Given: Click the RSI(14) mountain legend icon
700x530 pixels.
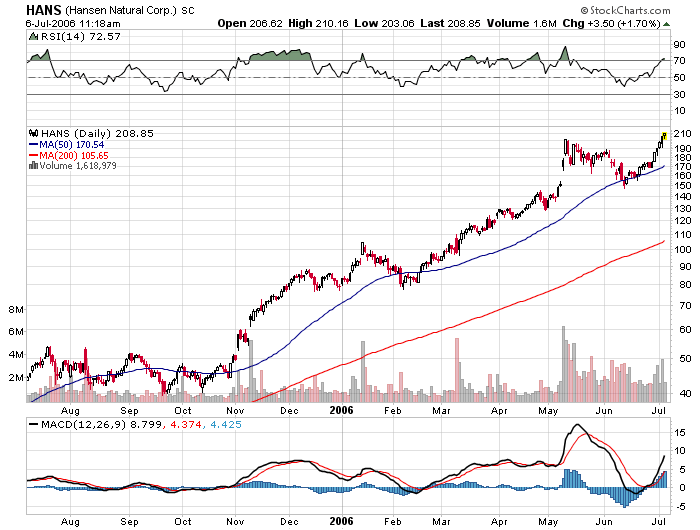Looking at the screenshot, I should [33, 37].
